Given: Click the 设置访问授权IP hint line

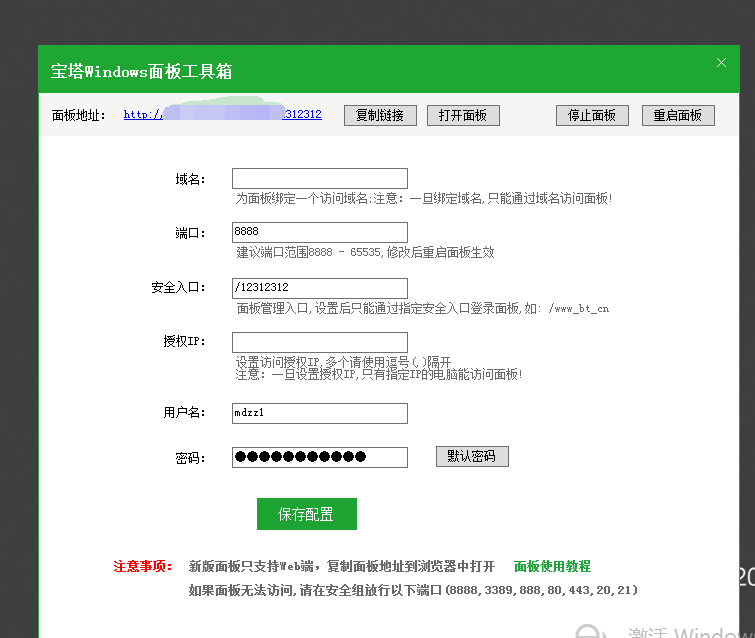Looking at the screenshot, I should [x=343, y=362].
